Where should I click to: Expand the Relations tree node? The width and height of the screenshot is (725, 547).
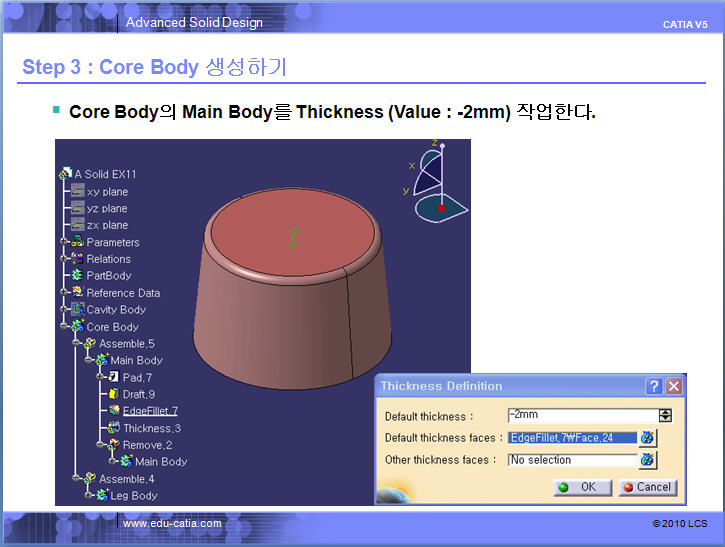[x=65, y=259]
